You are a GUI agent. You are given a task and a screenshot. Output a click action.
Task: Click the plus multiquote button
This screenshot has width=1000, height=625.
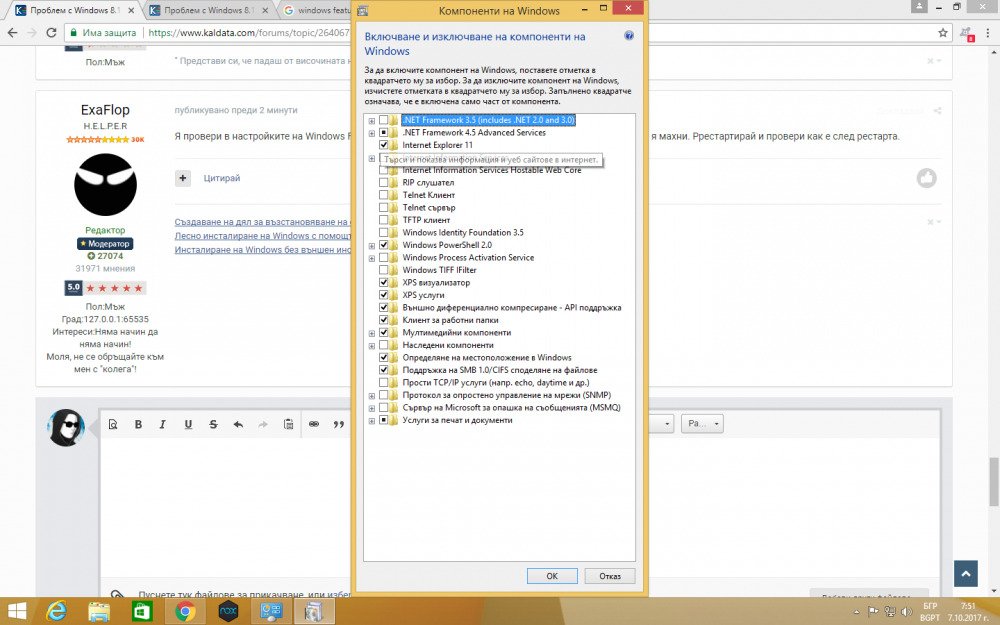[x=183, y=178]
